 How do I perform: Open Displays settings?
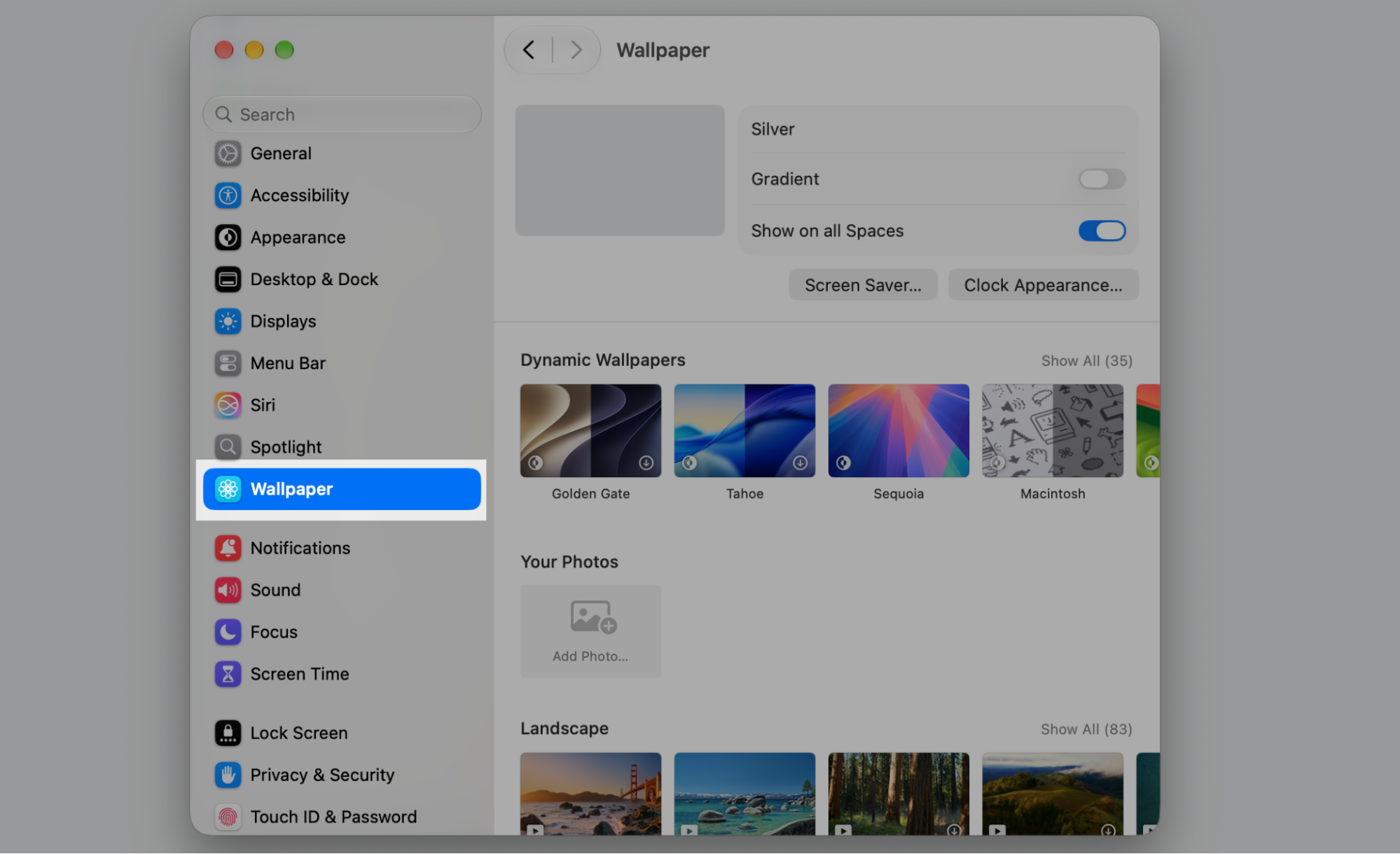[x=341, y=322]
